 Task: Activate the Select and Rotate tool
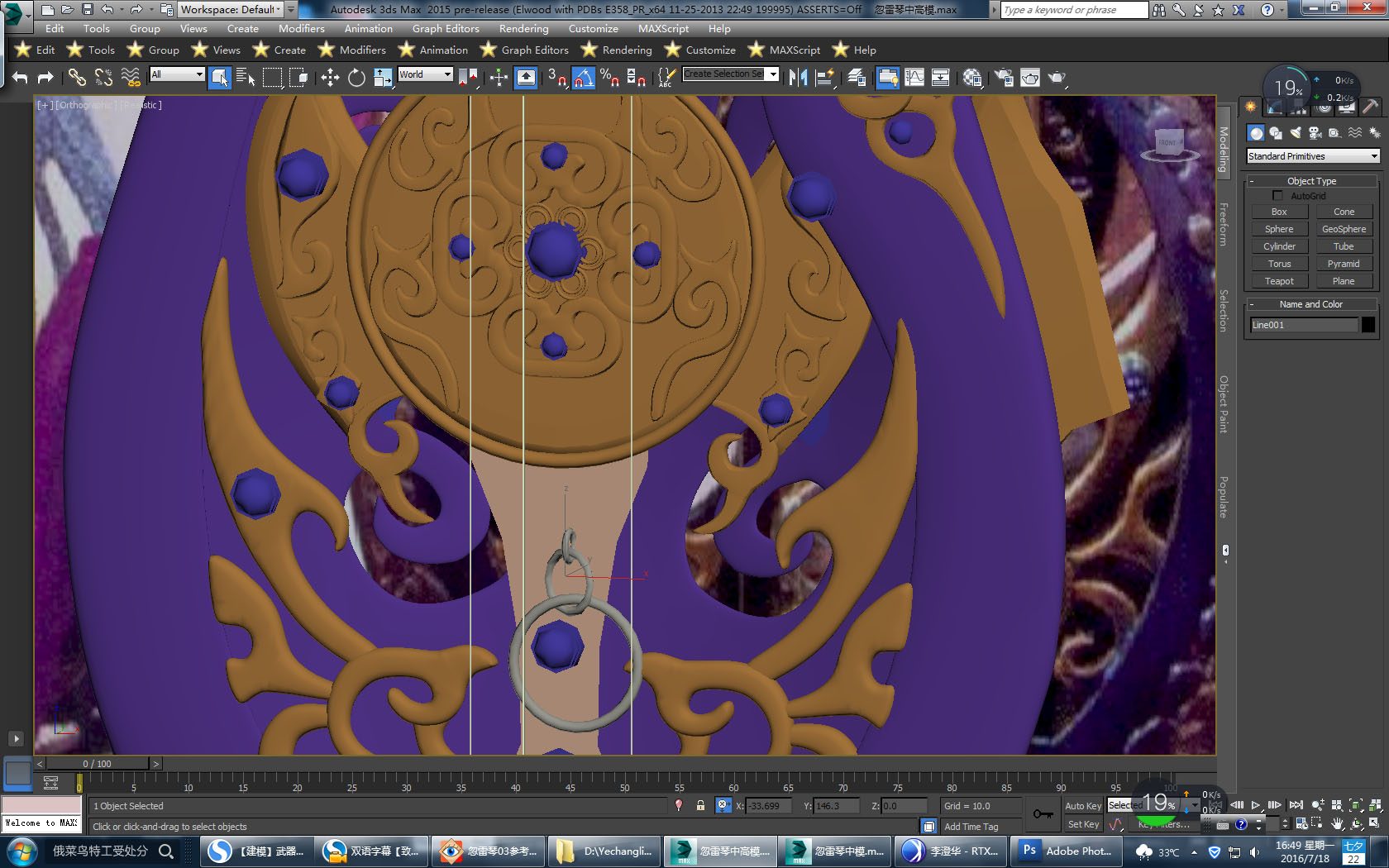pyautogui.click(x=356, y=78)
